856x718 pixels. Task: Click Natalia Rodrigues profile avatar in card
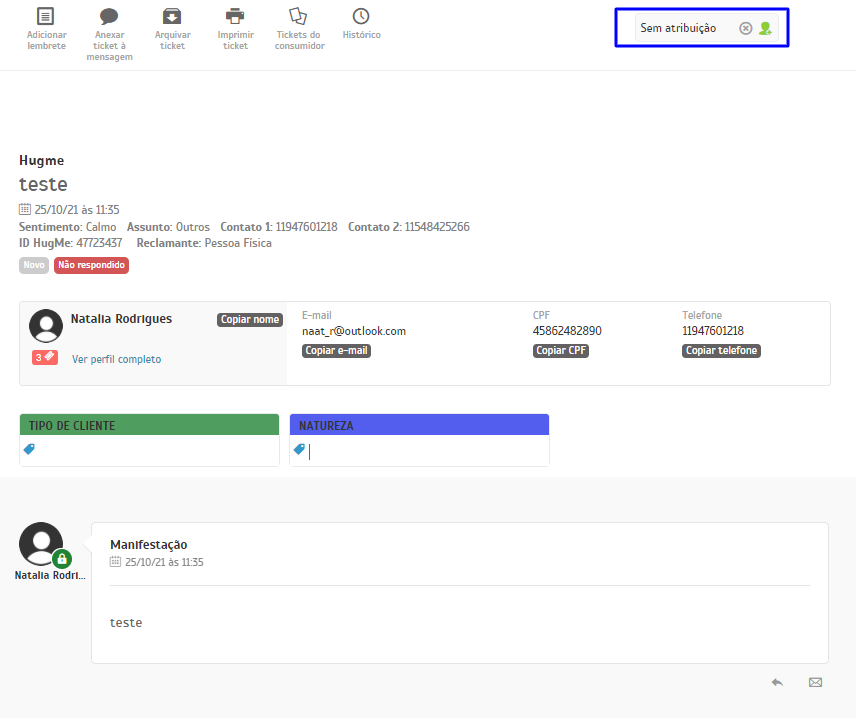[x=46, y=326]
